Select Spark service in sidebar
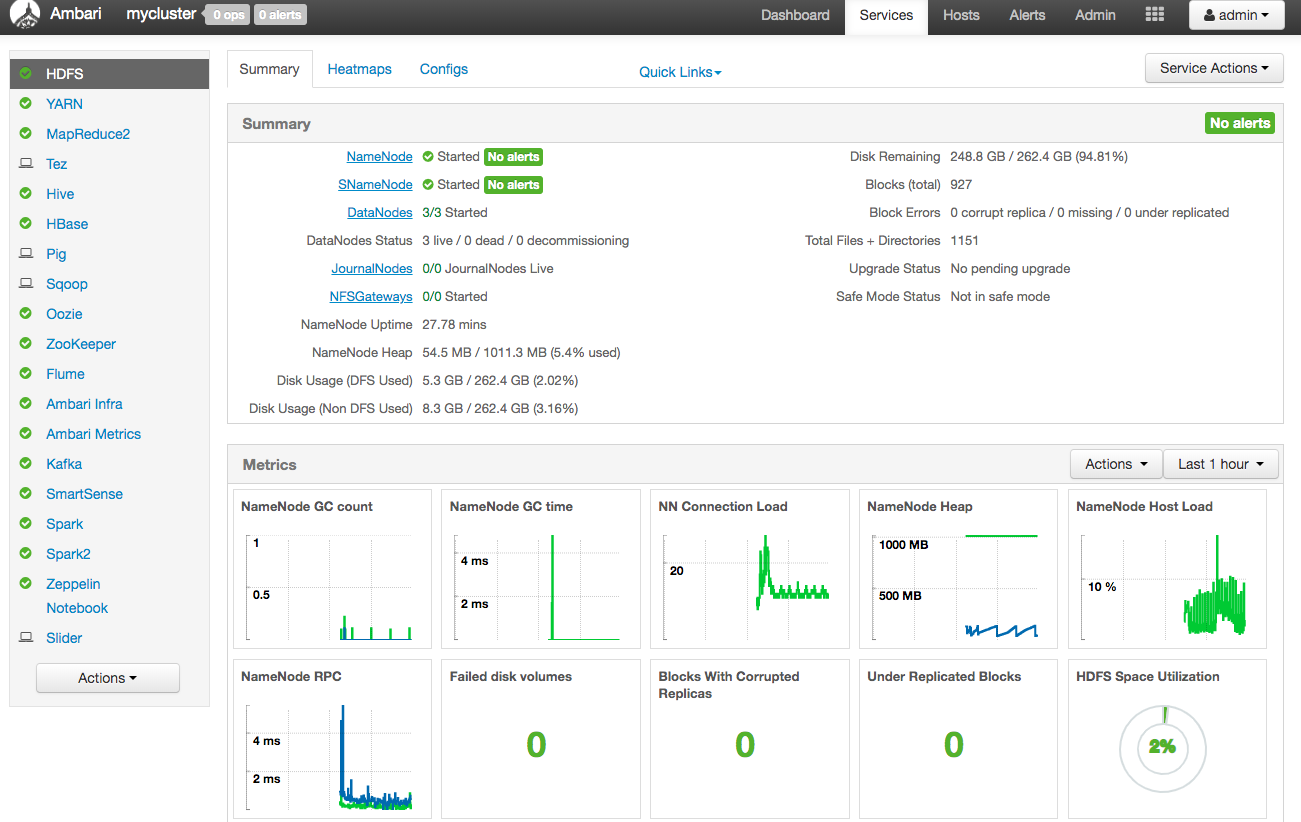 [x=64, y=524]
